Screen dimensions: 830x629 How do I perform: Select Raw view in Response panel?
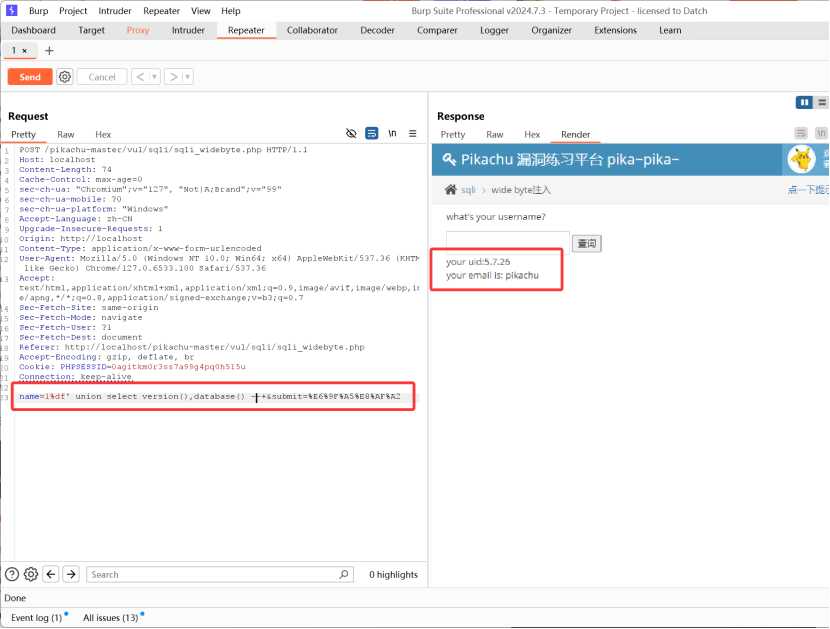[494, 134]
